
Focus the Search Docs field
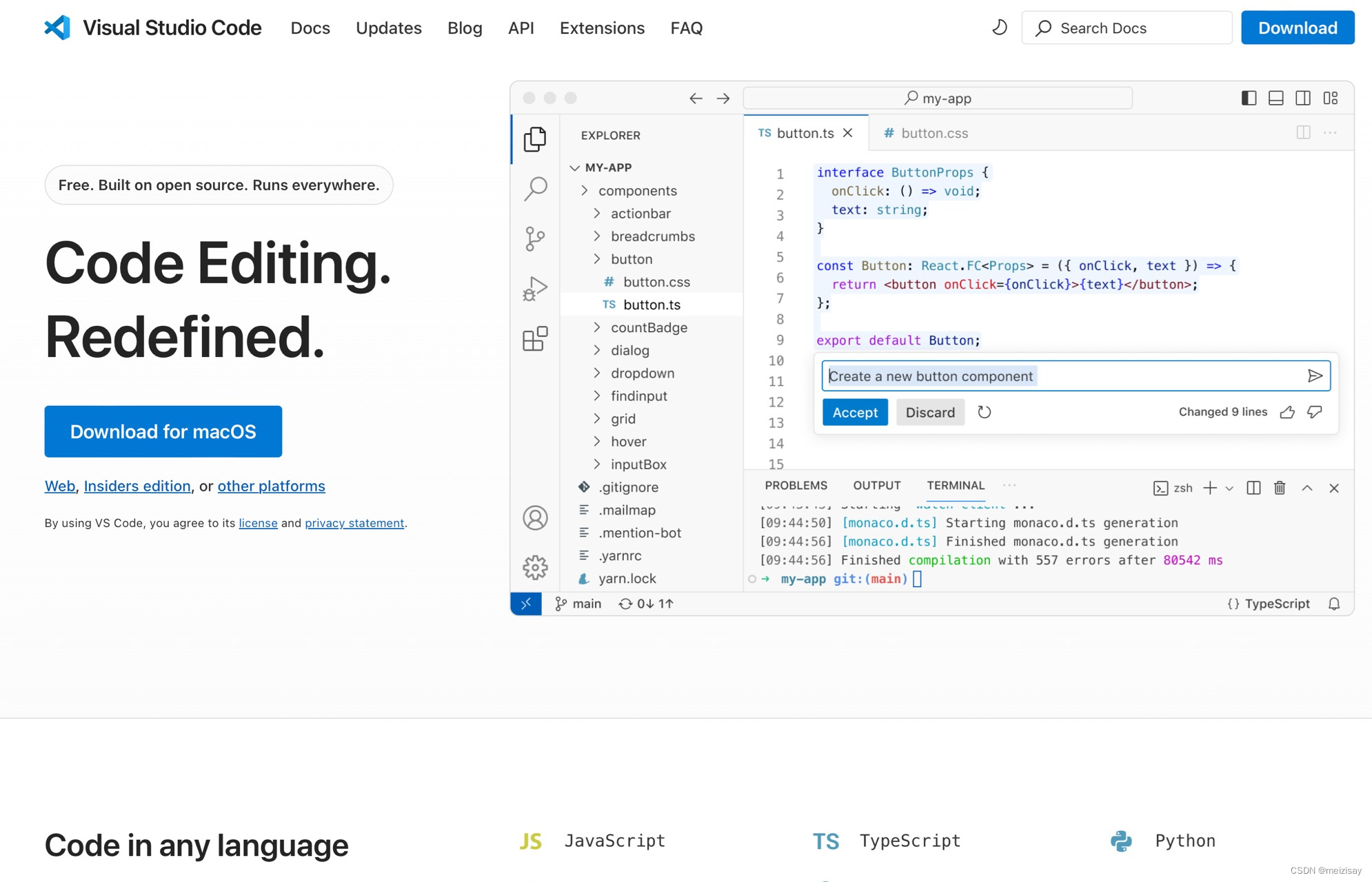(x=1127, y=28)
